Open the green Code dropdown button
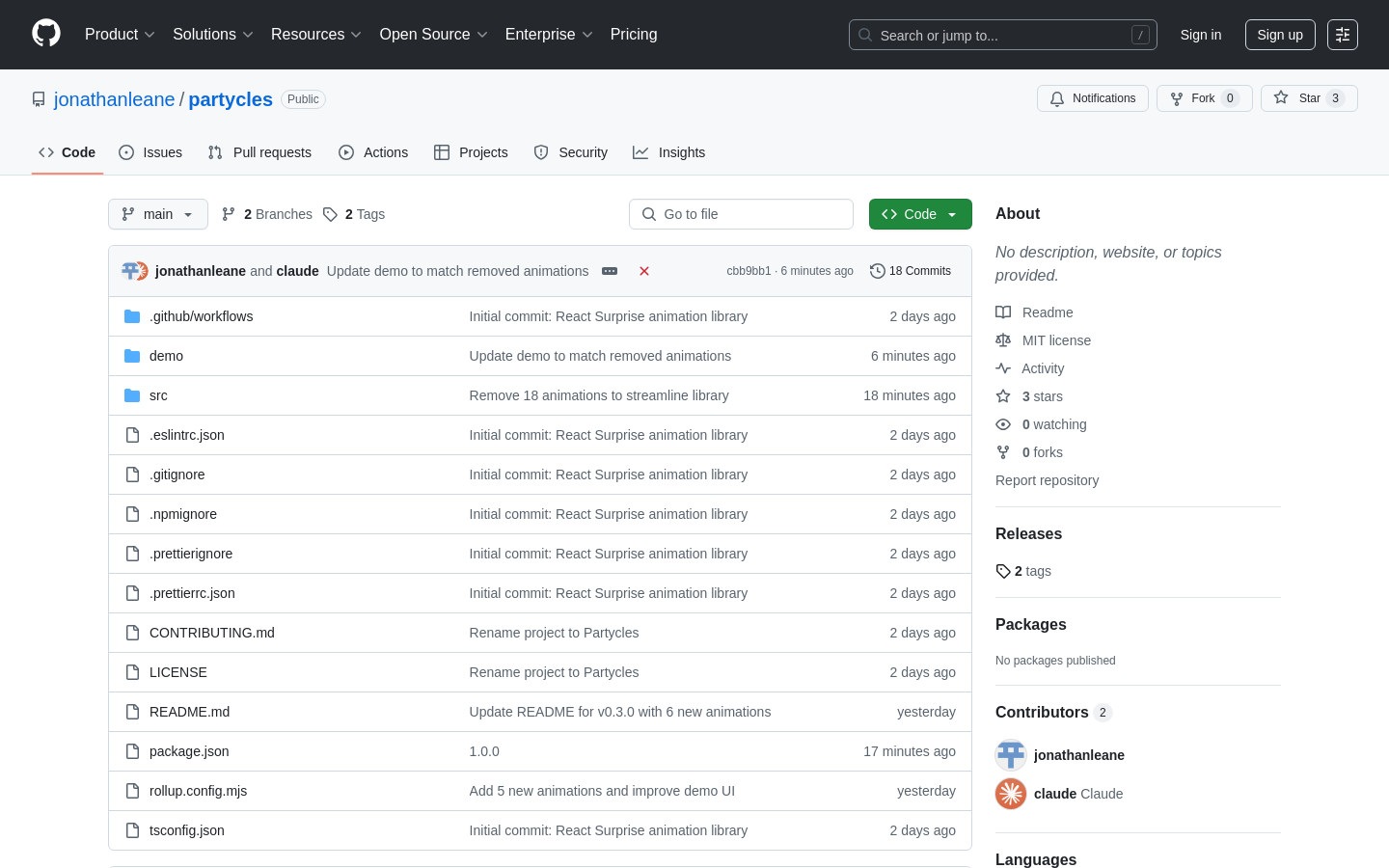The width and height of the screenshot is (1389, 868). [920, 214]
